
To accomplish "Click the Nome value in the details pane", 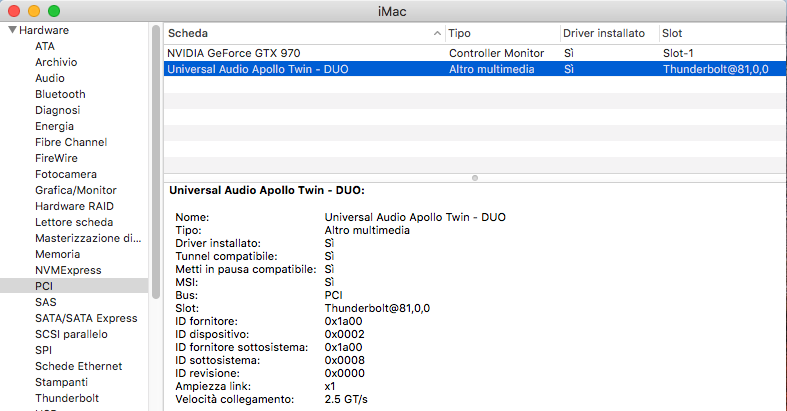I will (x=415, y=217).
